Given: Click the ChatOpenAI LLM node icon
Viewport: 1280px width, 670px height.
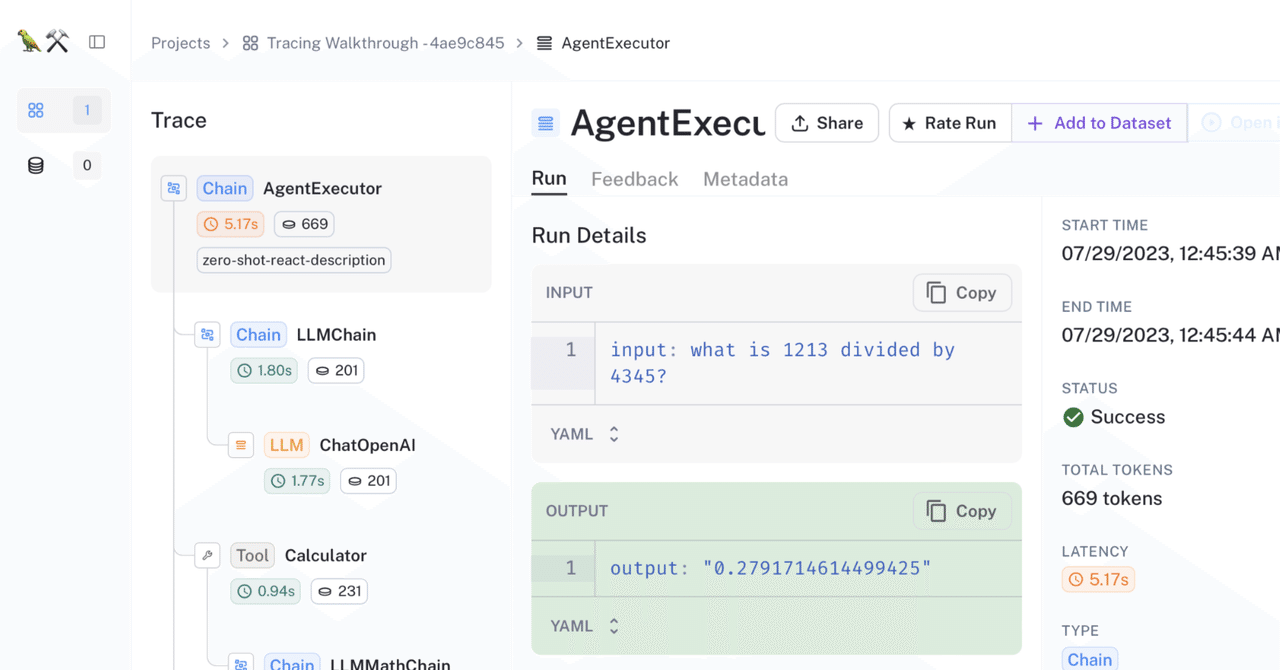Looking at the screenshot, I should (241, 445).
